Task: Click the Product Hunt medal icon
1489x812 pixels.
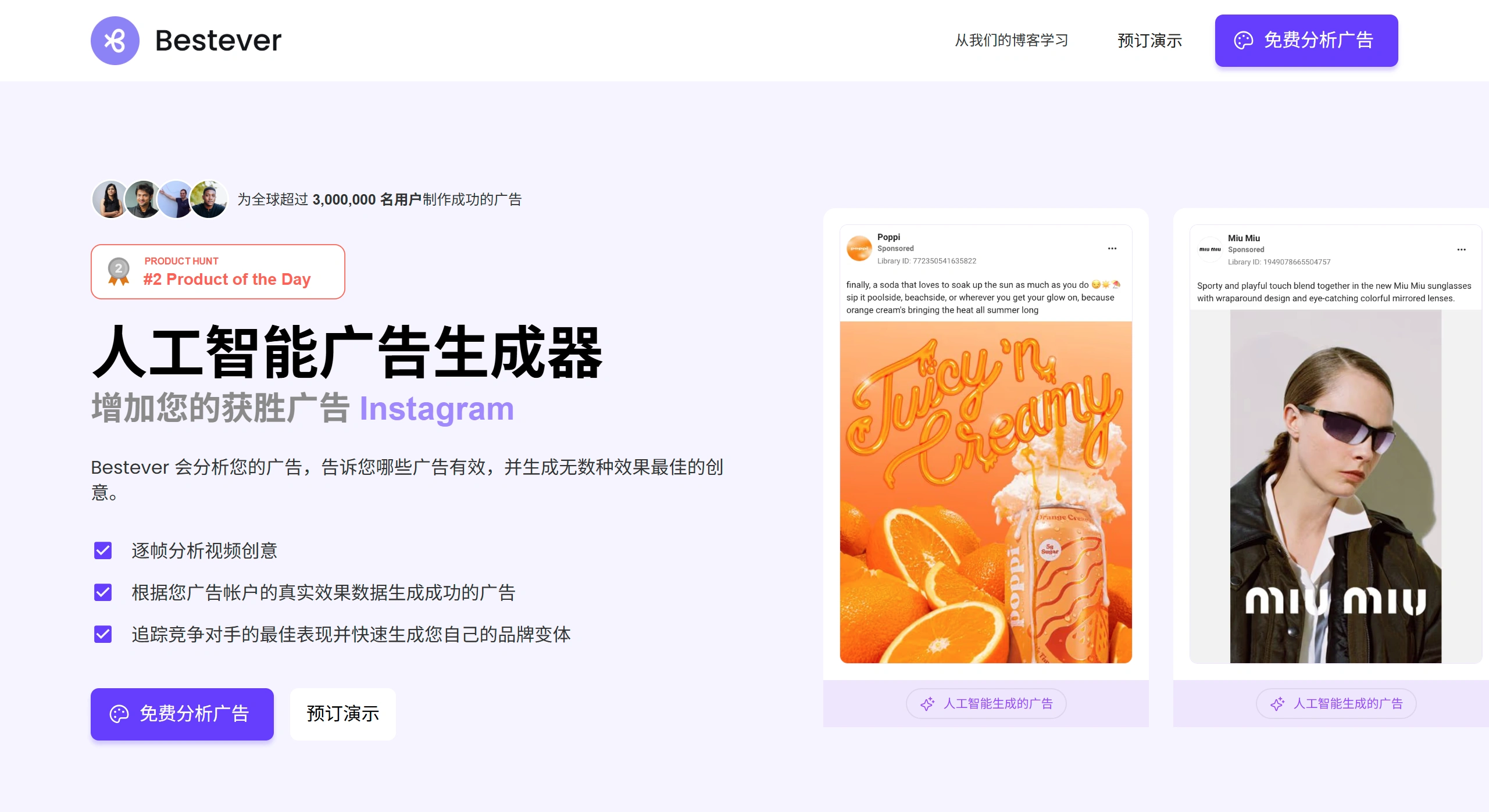Action: click(x=118, y=271)
